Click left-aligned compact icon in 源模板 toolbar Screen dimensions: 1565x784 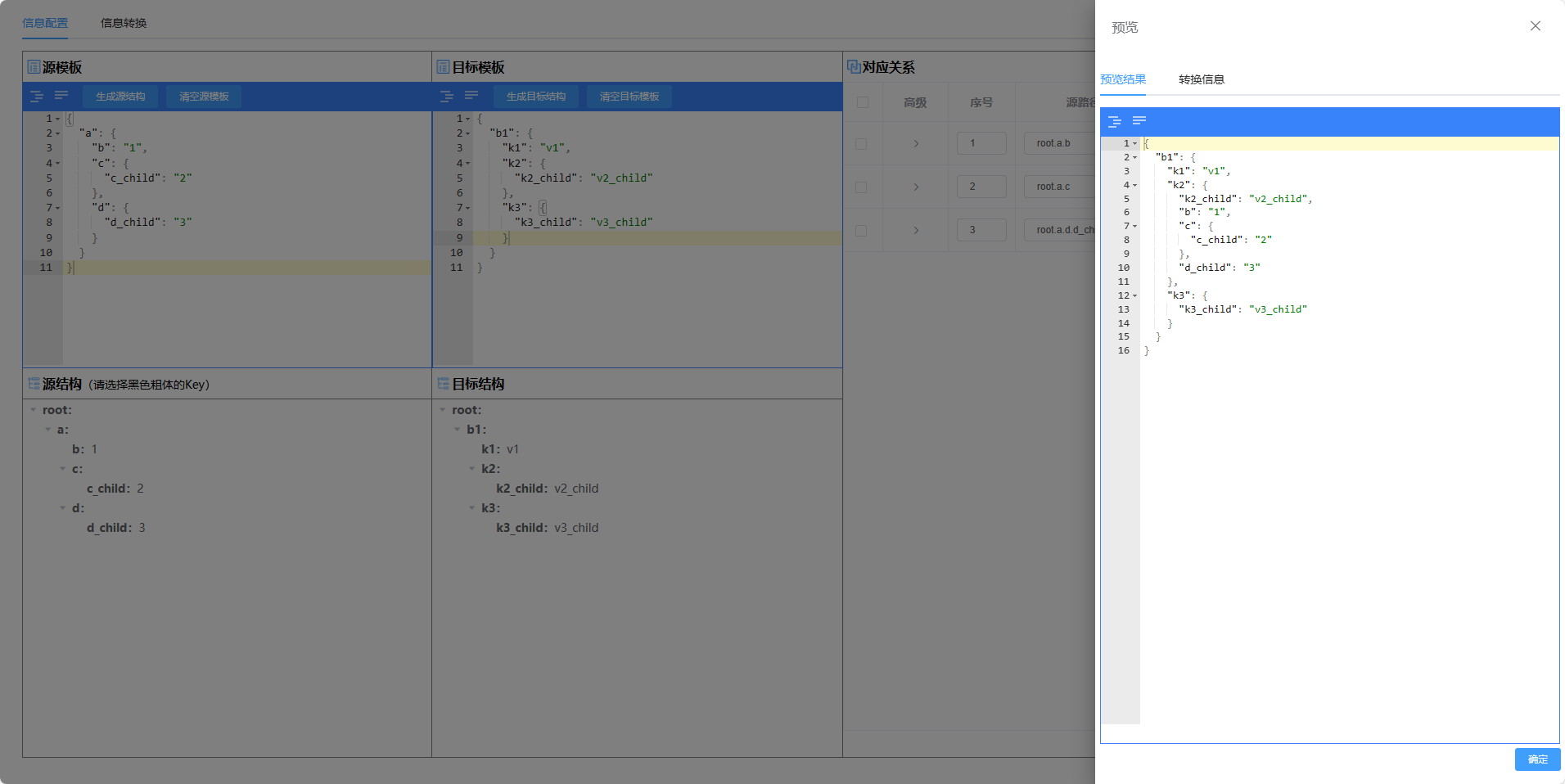click(x=61, y=97)
